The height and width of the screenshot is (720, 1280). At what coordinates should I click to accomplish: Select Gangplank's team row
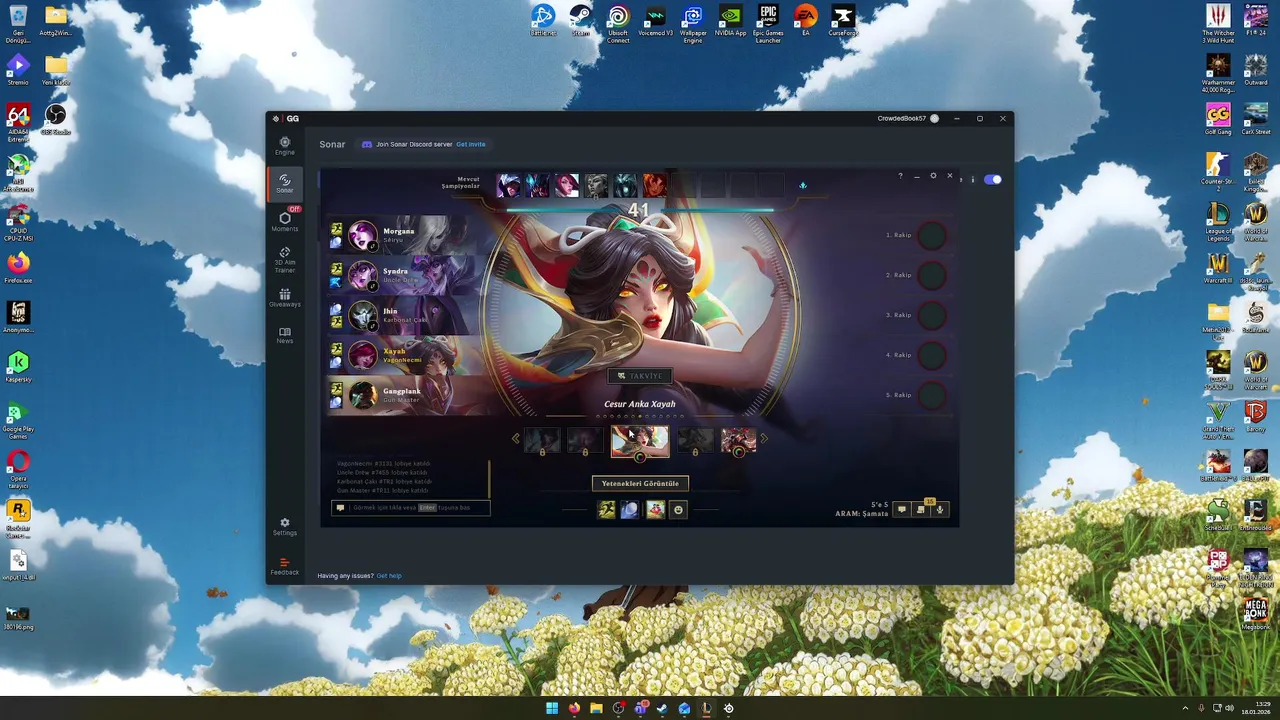point(407,395)
